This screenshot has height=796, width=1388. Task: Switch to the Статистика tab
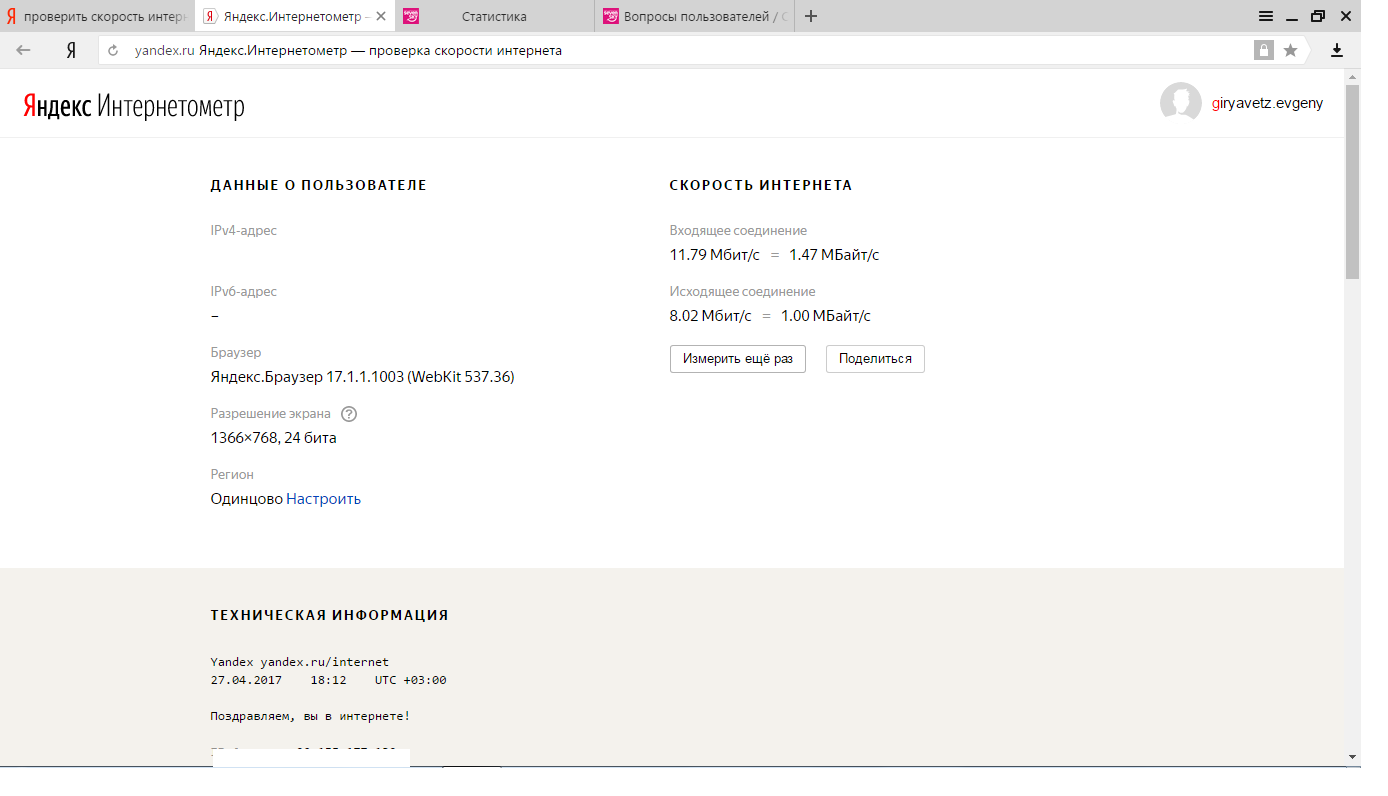[x=494, y=16]
